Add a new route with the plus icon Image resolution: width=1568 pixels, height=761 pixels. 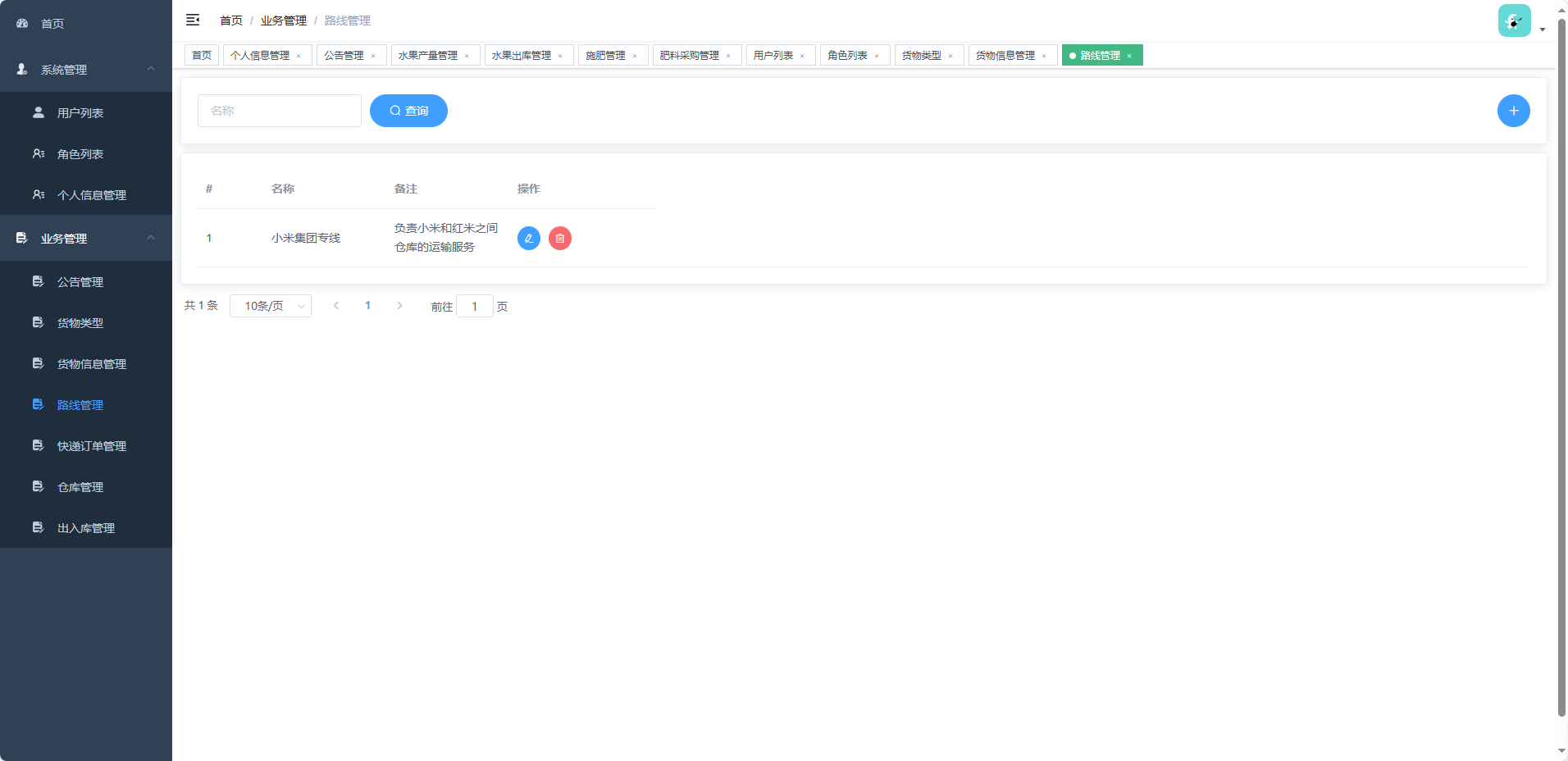[x=1513, y=110]
